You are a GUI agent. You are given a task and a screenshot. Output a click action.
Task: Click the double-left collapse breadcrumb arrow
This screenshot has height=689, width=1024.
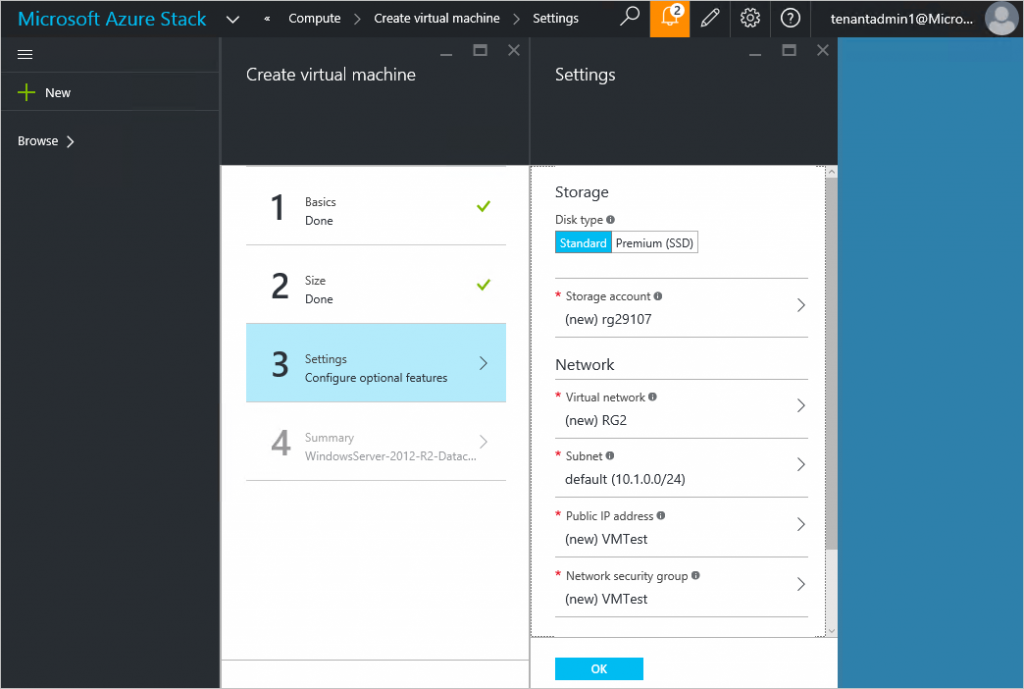(267, 19)
